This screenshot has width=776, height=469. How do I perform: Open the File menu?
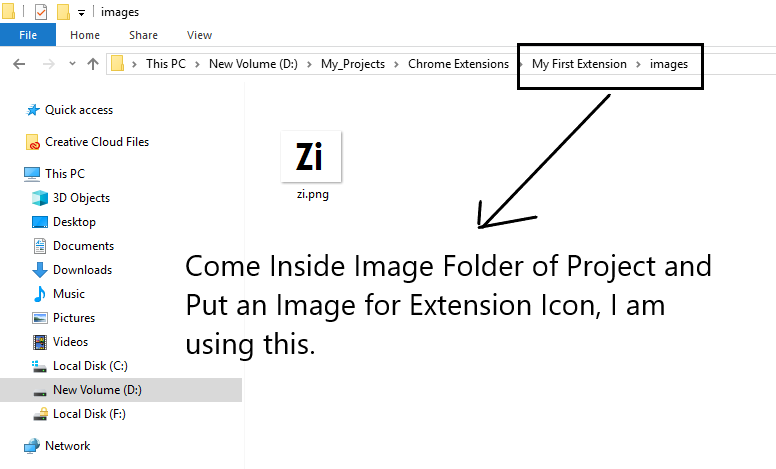28,35
